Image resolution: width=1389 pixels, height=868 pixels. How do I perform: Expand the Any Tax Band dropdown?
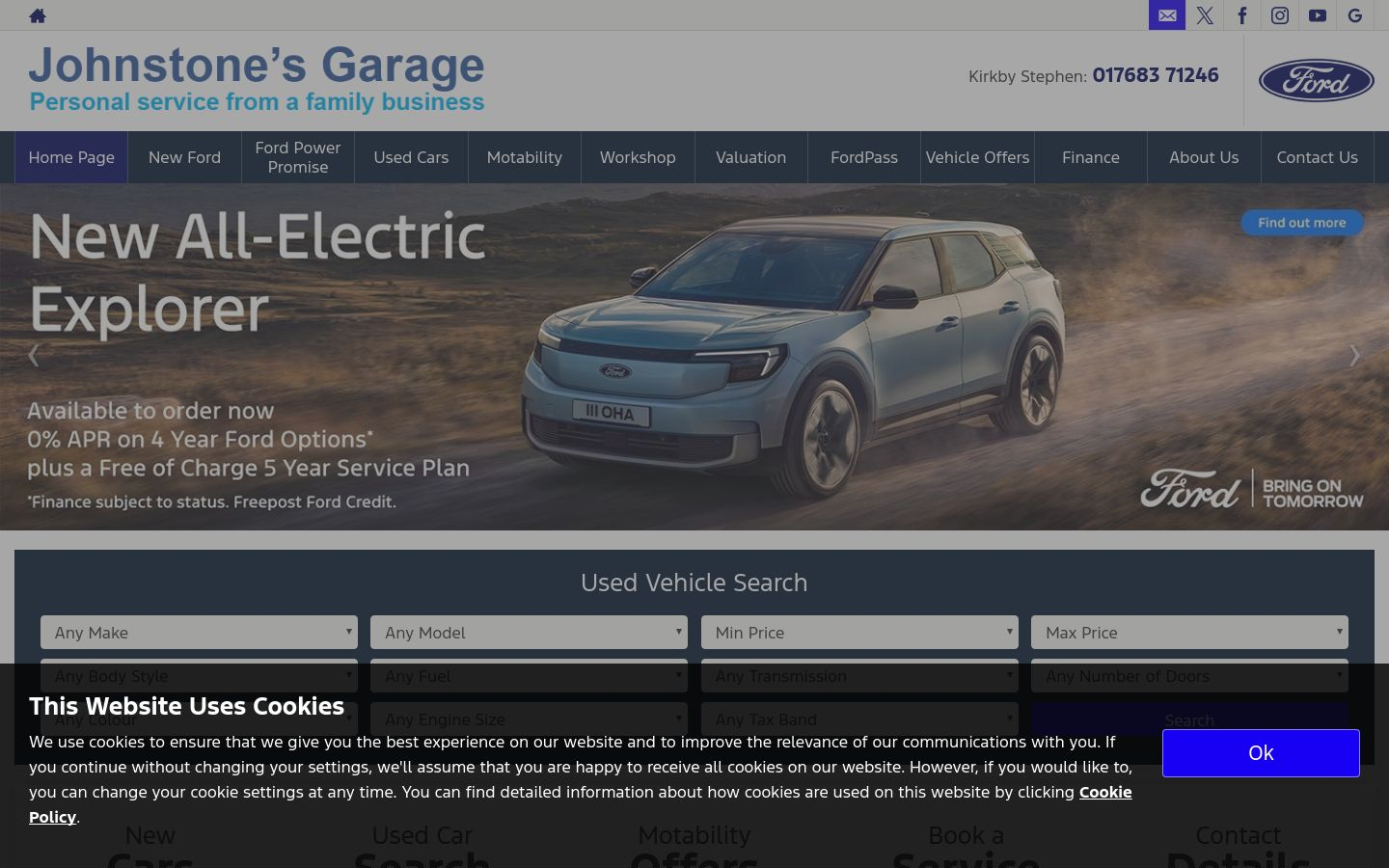click(859, 719)
